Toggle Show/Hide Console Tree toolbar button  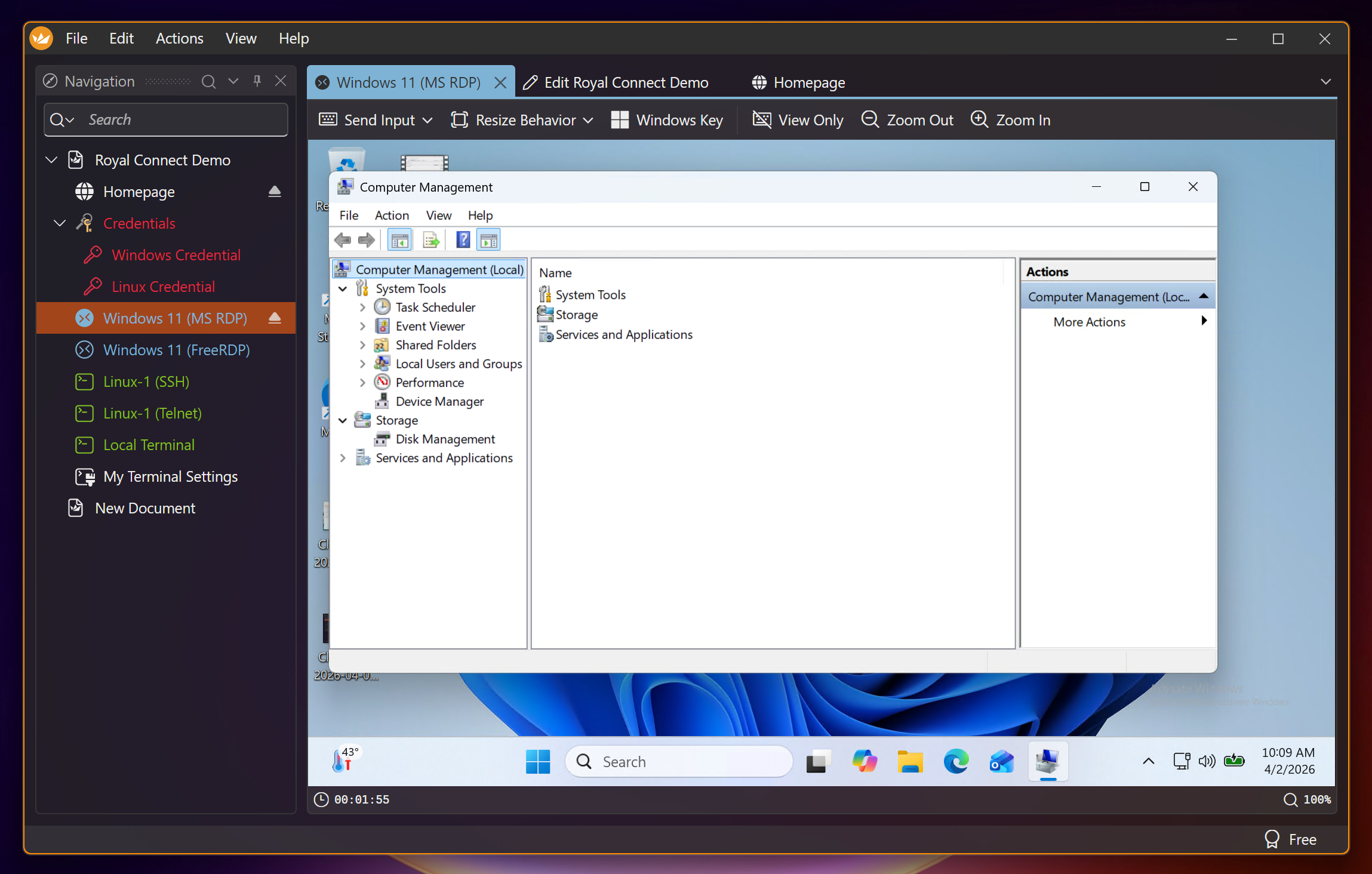tap(399, 240)
